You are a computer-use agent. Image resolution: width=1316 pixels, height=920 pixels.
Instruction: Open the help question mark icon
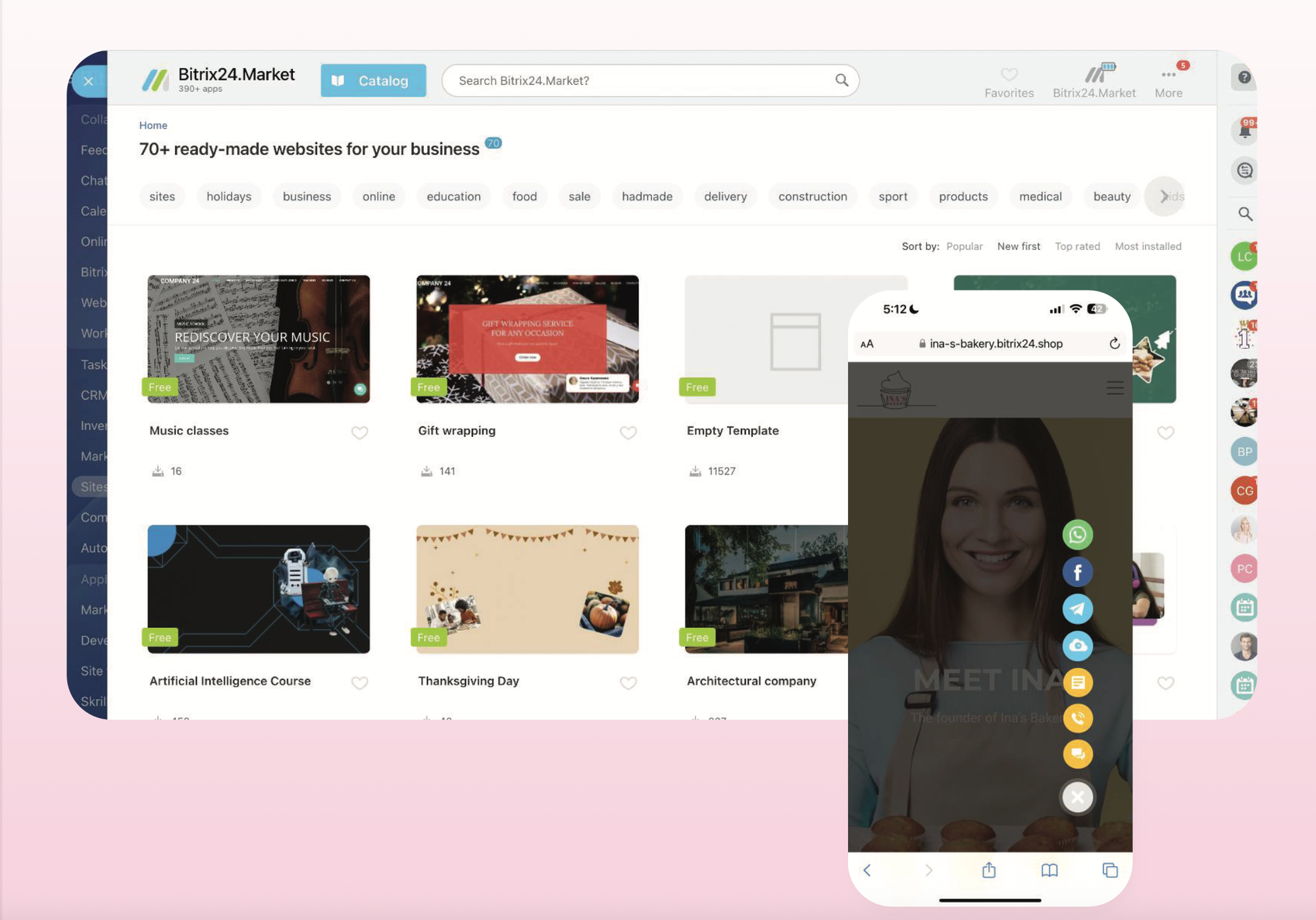1244,78
